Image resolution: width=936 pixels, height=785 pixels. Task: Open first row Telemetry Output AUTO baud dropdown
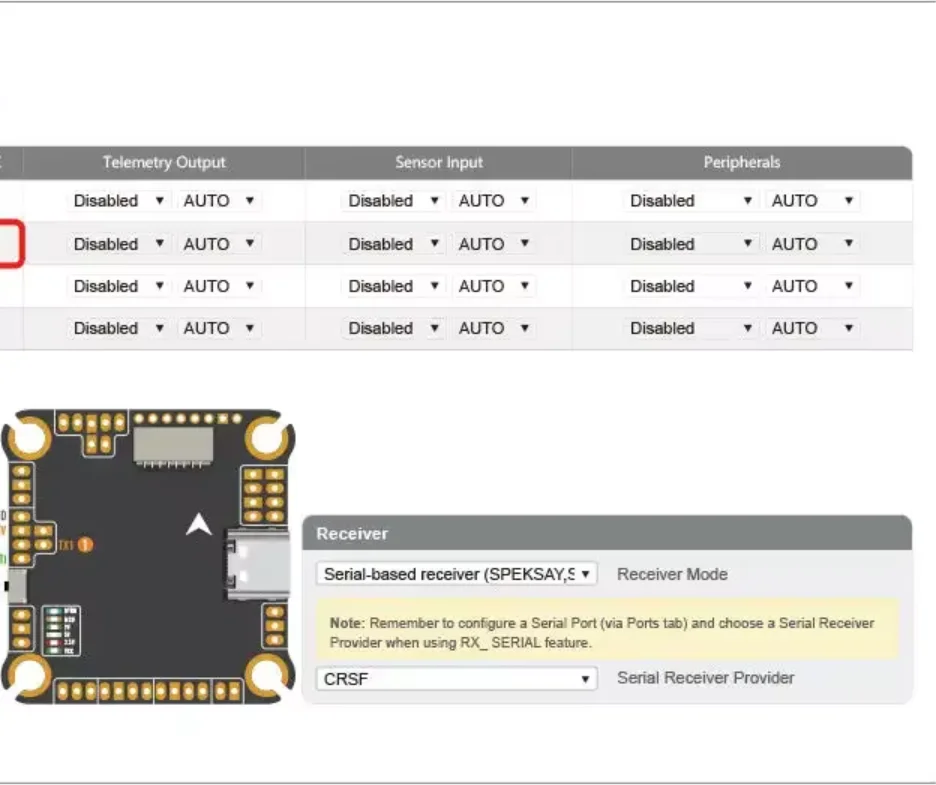(x=220, y=201)
